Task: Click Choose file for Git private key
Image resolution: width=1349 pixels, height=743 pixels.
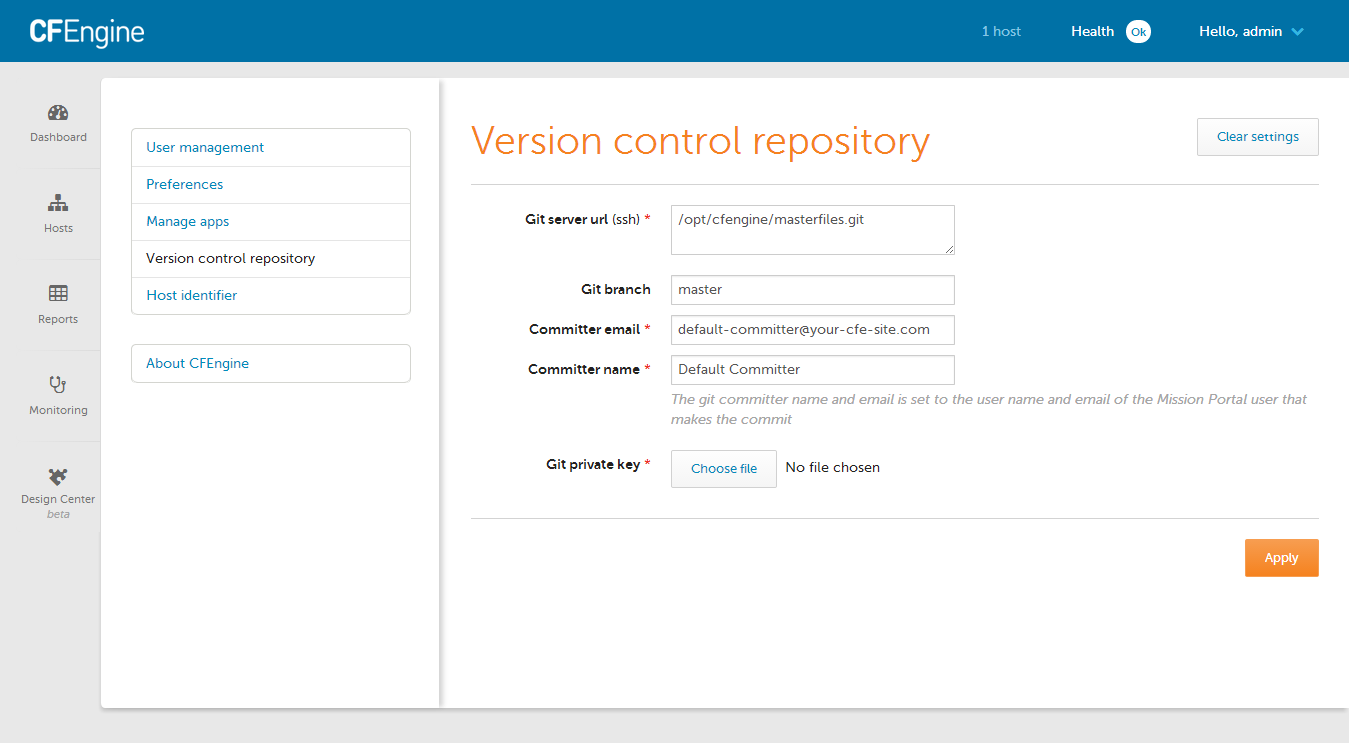Action: pyautogui.click(x=724, y=469)
